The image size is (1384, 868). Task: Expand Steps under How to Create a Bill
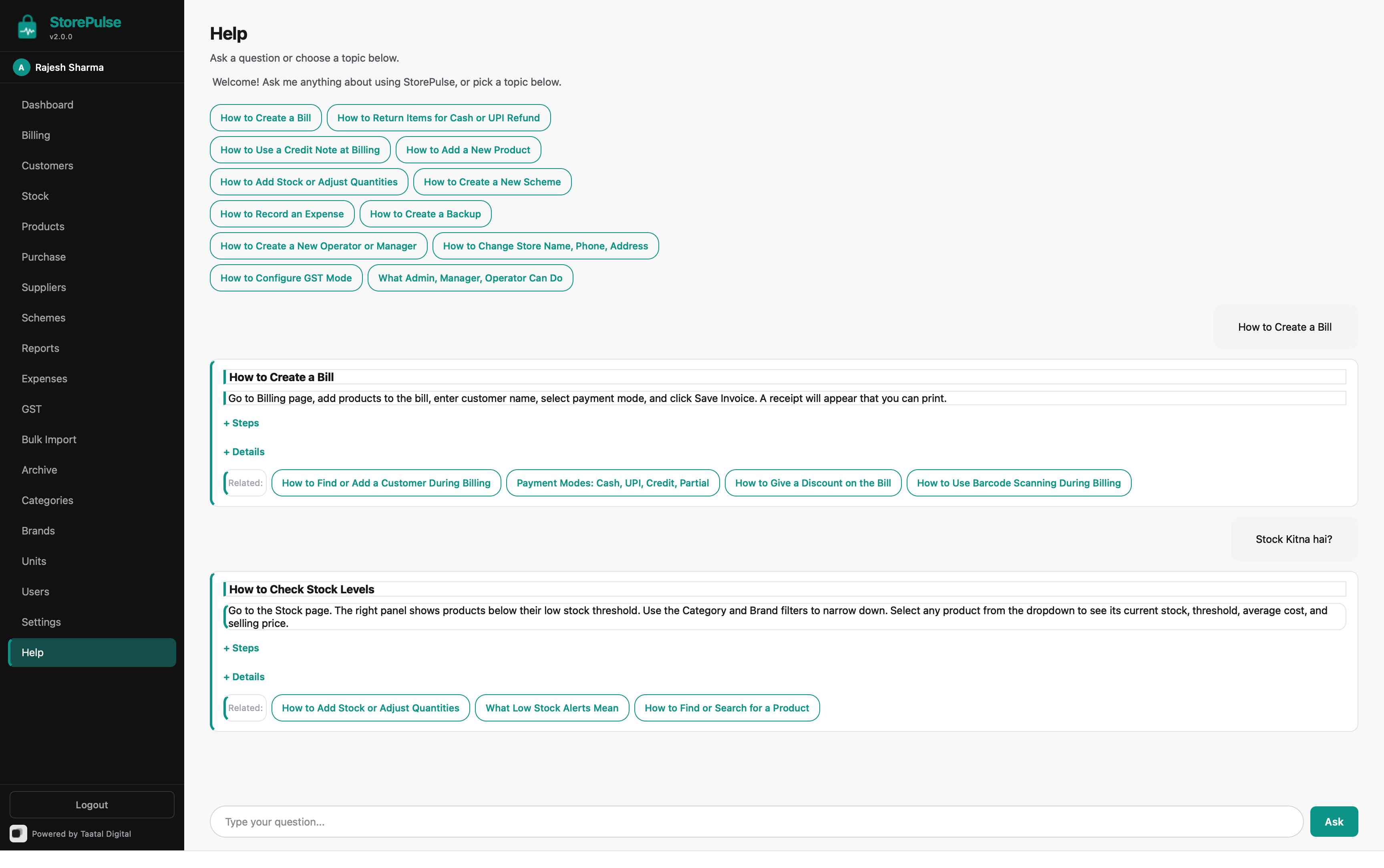pyautogui.click(x=241, y=423)
